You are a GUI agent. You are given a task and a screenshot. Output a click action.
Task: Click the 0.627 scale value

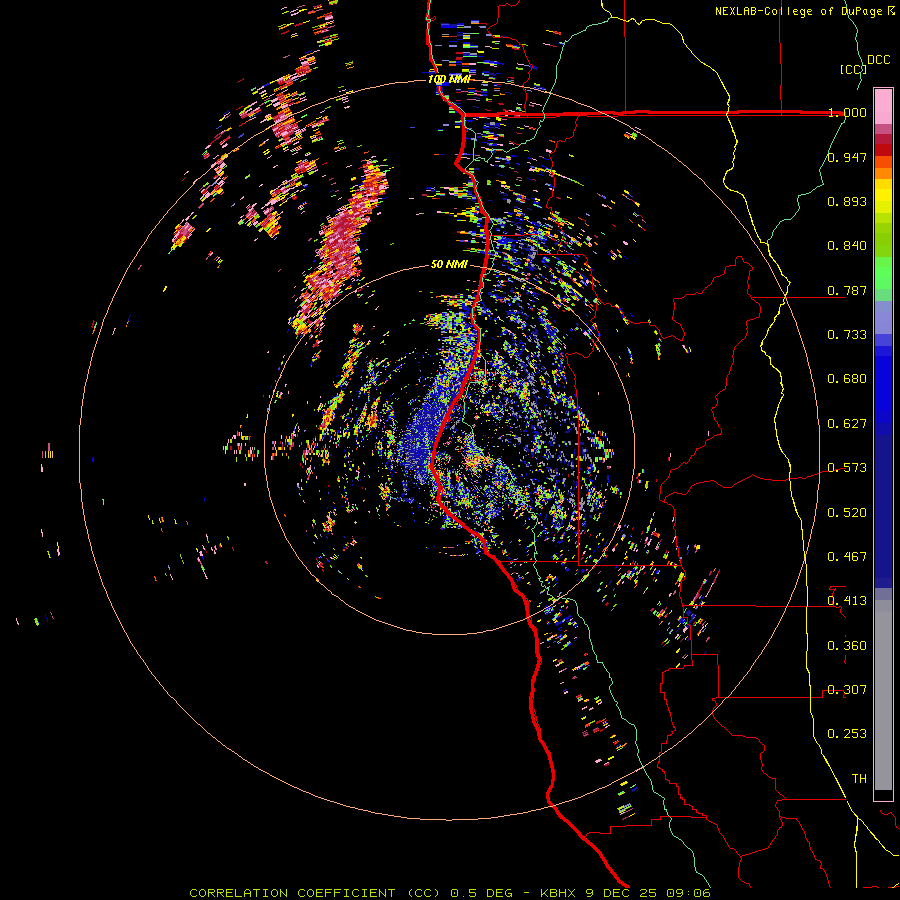coord(847,424)
